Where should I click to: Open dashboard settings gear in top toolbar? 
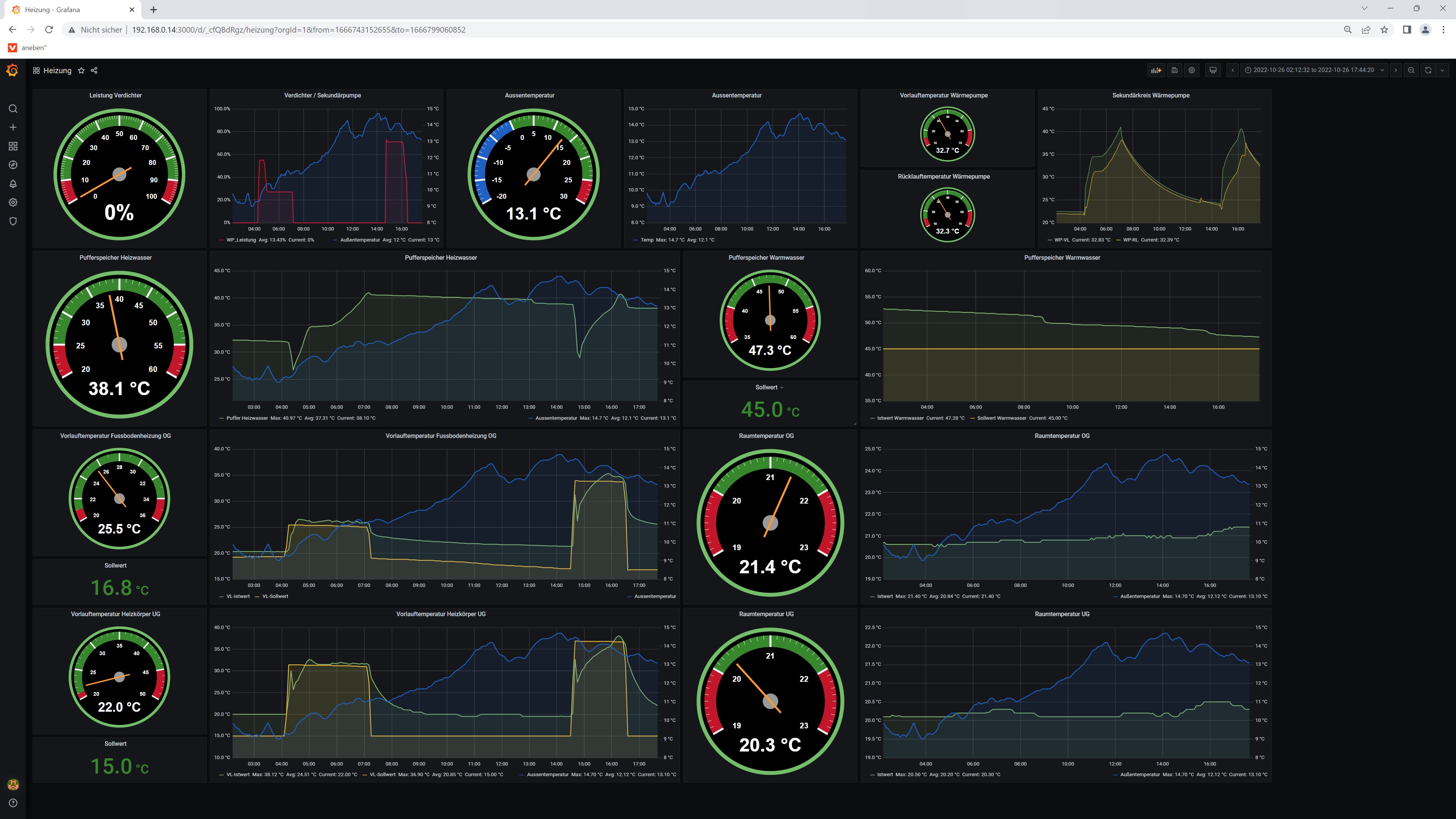(1191, 70)
